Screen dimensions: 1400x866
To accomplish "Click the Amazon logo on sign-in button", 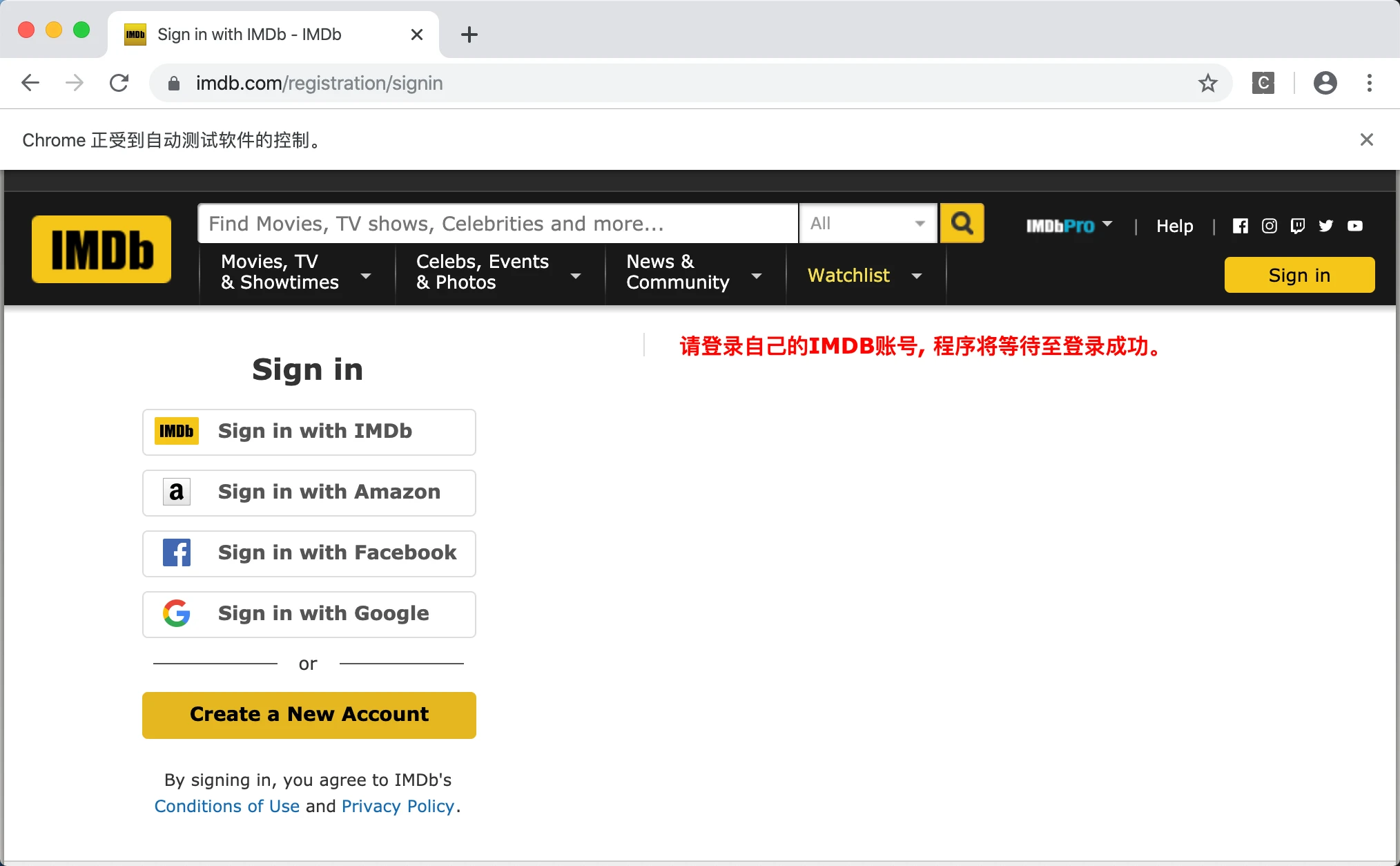I will pyautogui.click(x=177, y=492).
